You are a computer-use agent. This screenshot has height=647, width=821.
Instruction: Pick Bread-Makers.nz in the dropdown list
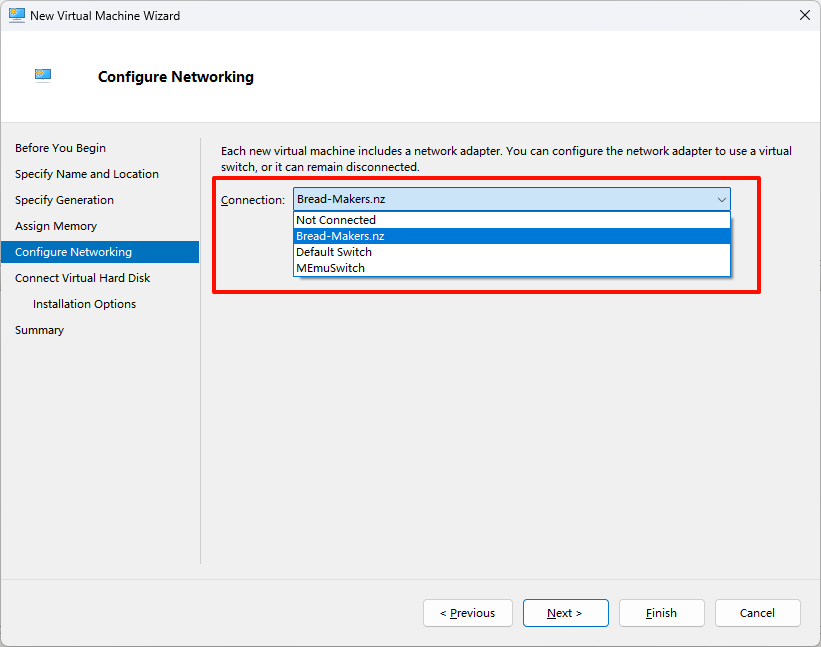pos(340,236)
